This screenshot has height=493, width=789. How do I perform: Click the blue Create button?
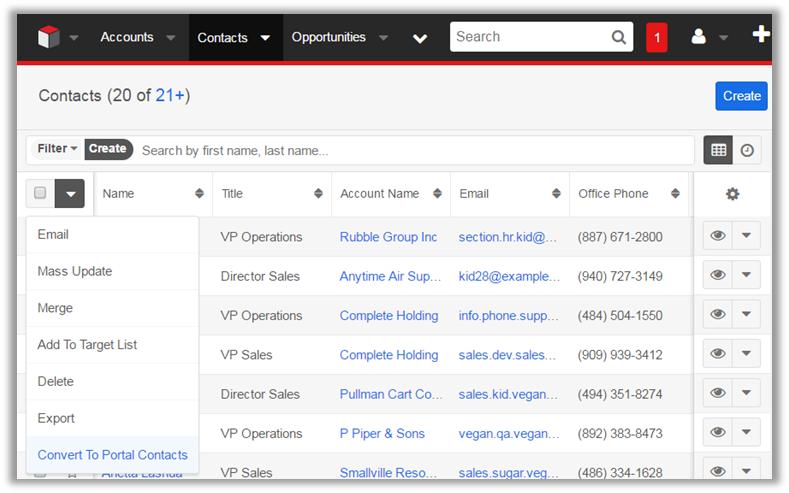pos(741,96)
